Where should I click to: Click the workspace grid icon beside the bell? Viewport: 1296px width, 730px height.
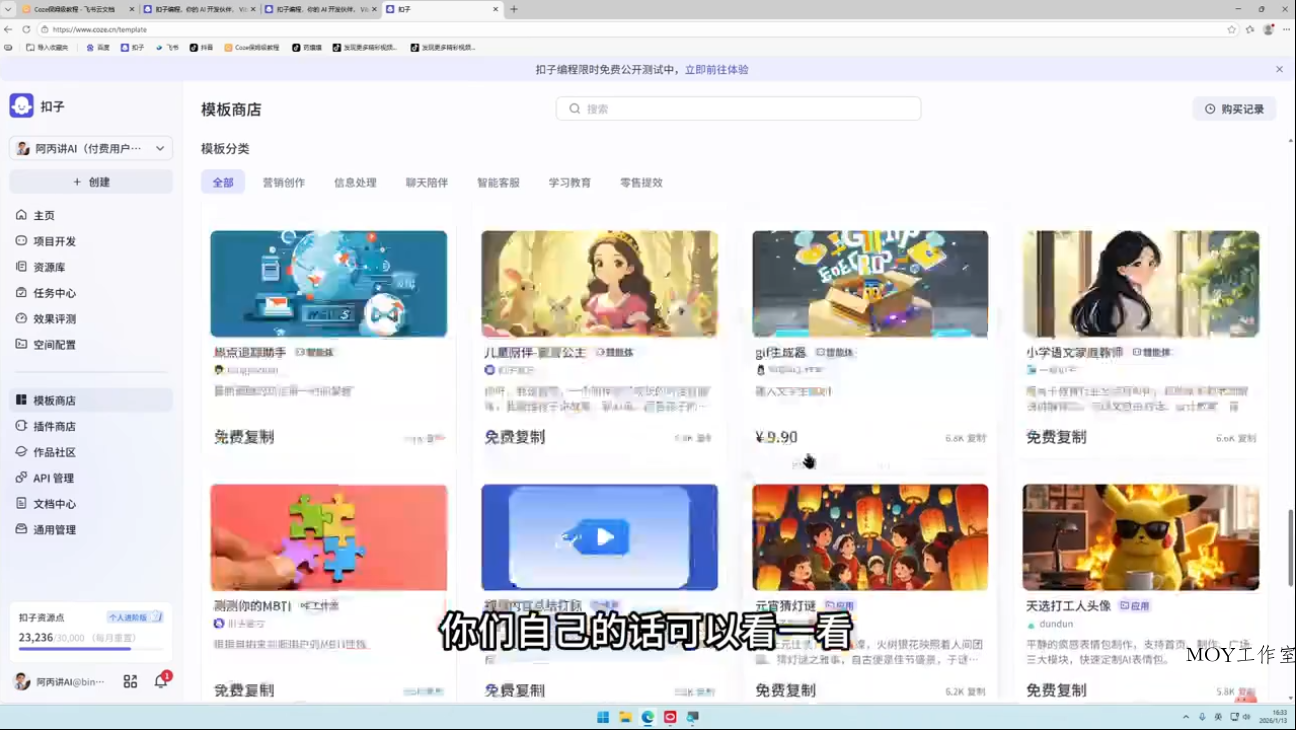tap(130, 681)
